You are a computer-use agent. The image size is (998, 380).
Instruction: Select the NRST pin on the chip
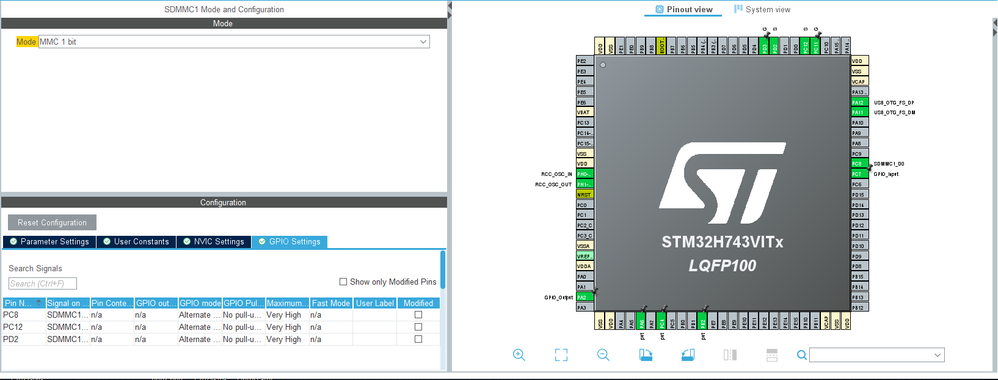585,194
